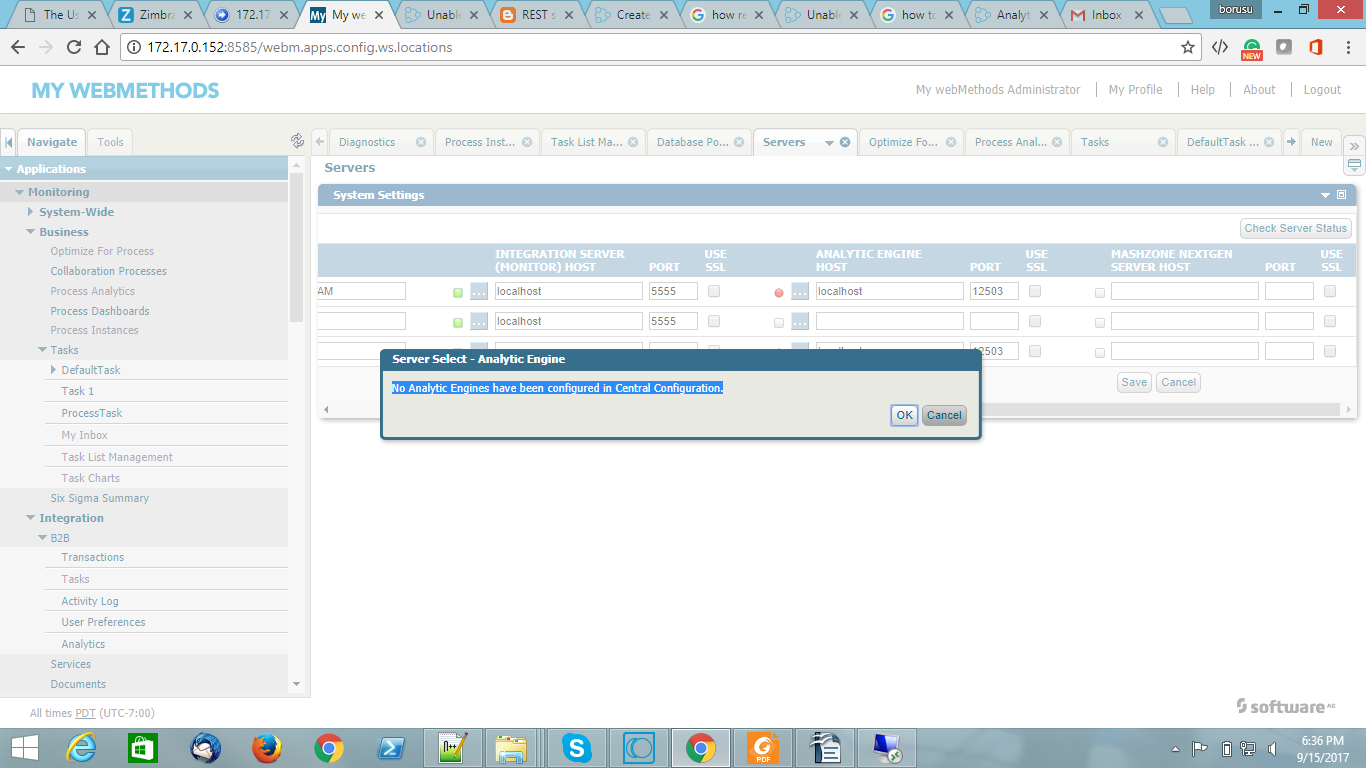Enable Integration Server SSL in the AM row

714,292
